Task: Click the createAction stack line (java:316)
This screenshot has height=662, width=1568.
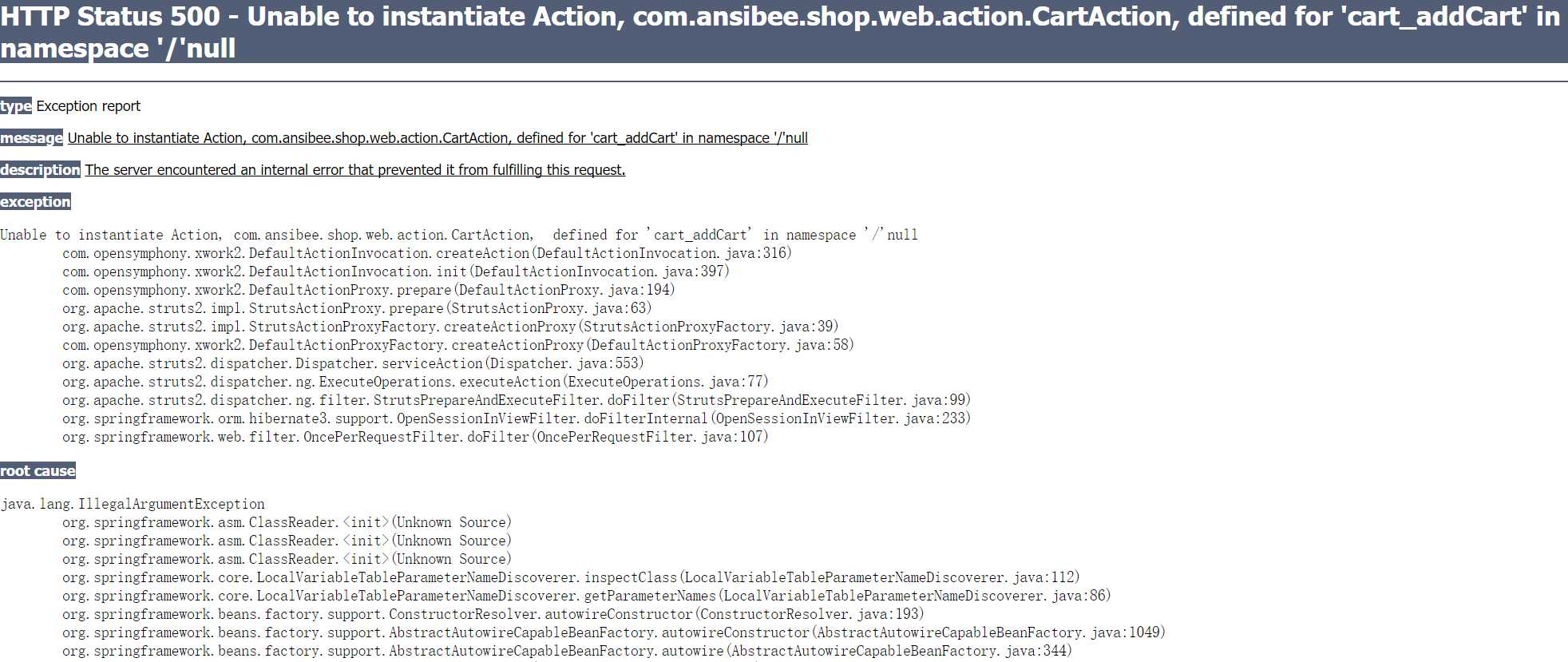Action: (x=427, y=253)
